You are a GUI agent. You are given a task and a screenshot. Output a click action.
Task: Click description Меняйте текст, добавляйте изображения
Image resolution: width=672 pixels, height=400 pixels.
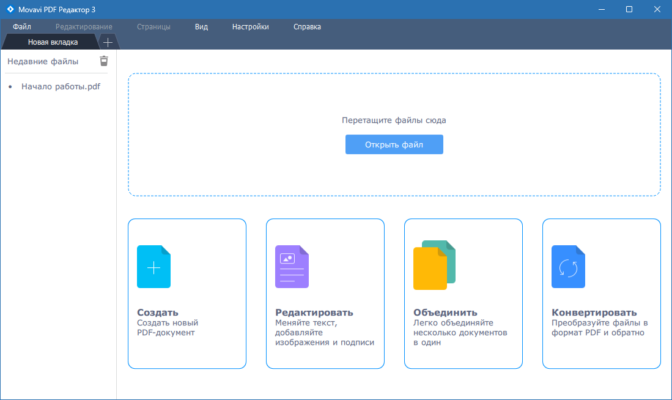[325, 332]
